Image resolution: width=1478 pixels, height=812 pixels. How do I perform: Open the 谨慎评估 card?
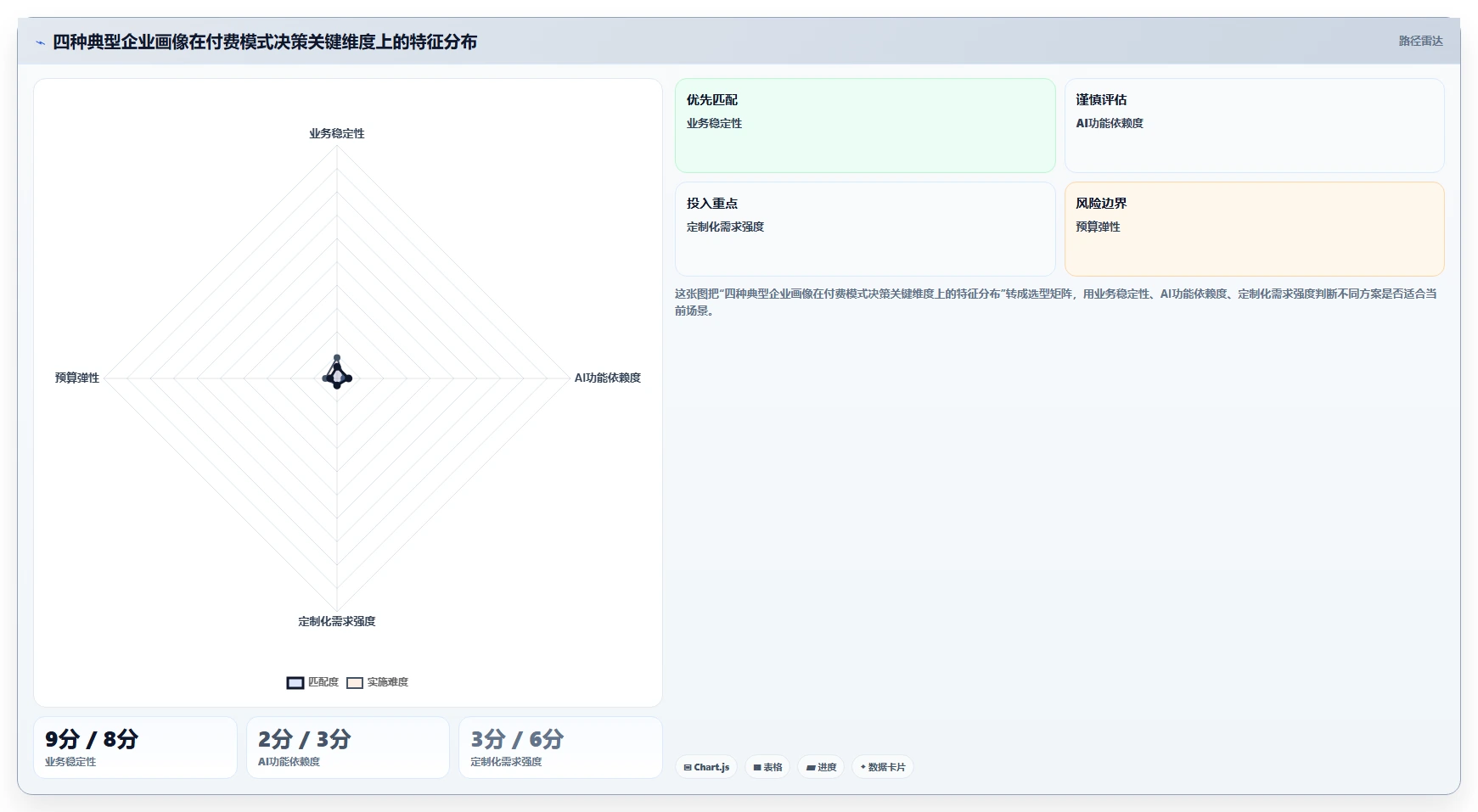pos(1254,126)
